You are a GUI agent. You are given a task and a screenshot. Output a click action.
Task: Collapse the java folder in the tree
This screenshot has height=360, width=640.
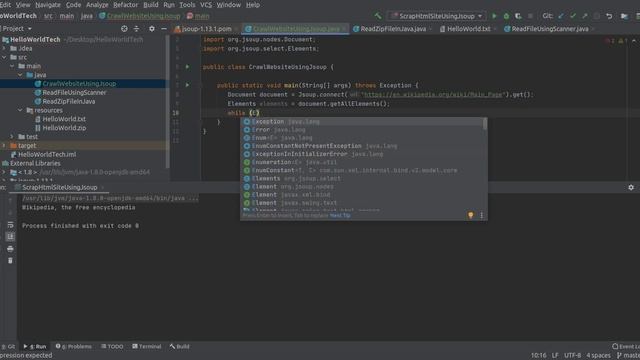[20, 75]
